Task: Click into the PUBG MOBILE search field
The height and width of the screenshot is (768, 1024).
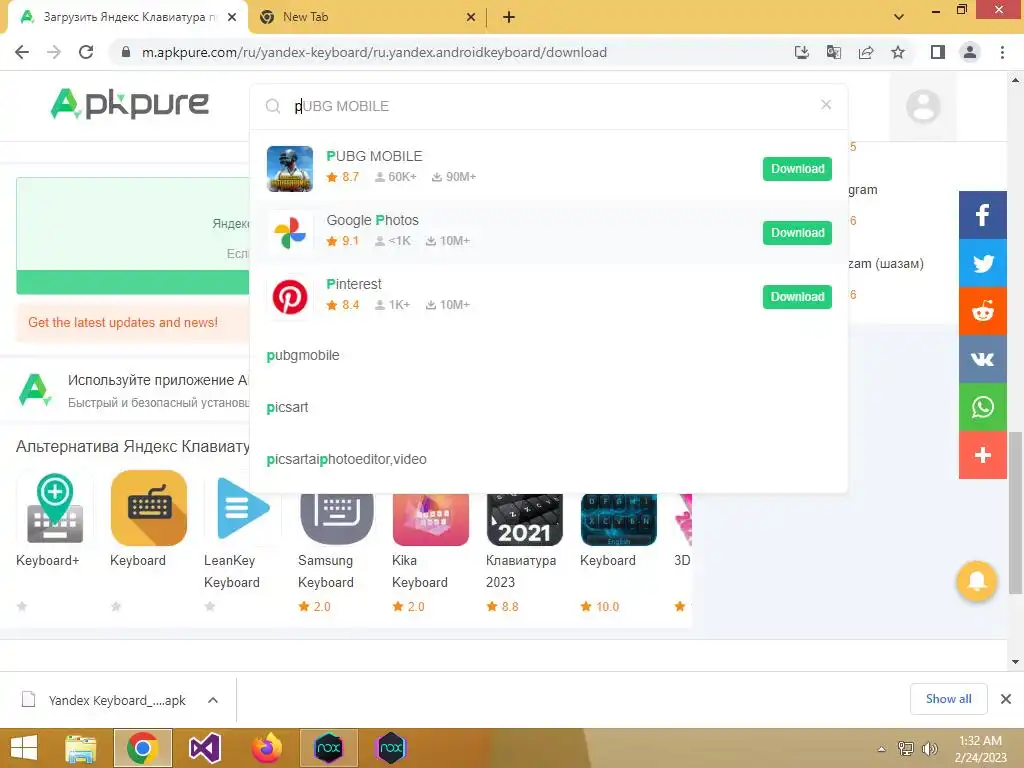Action: (549, 106)
